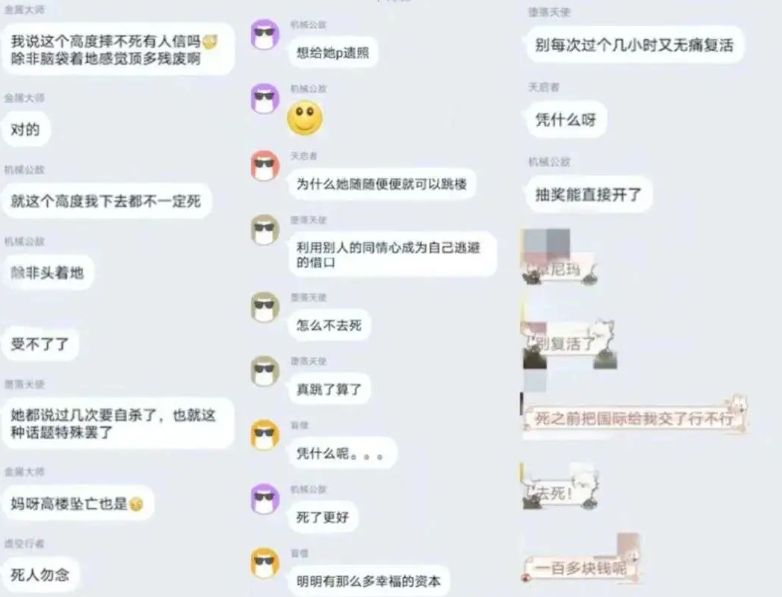Click the purple avatar next to "想给她p遗照"

pyautogui.click(x=265, y=34)
